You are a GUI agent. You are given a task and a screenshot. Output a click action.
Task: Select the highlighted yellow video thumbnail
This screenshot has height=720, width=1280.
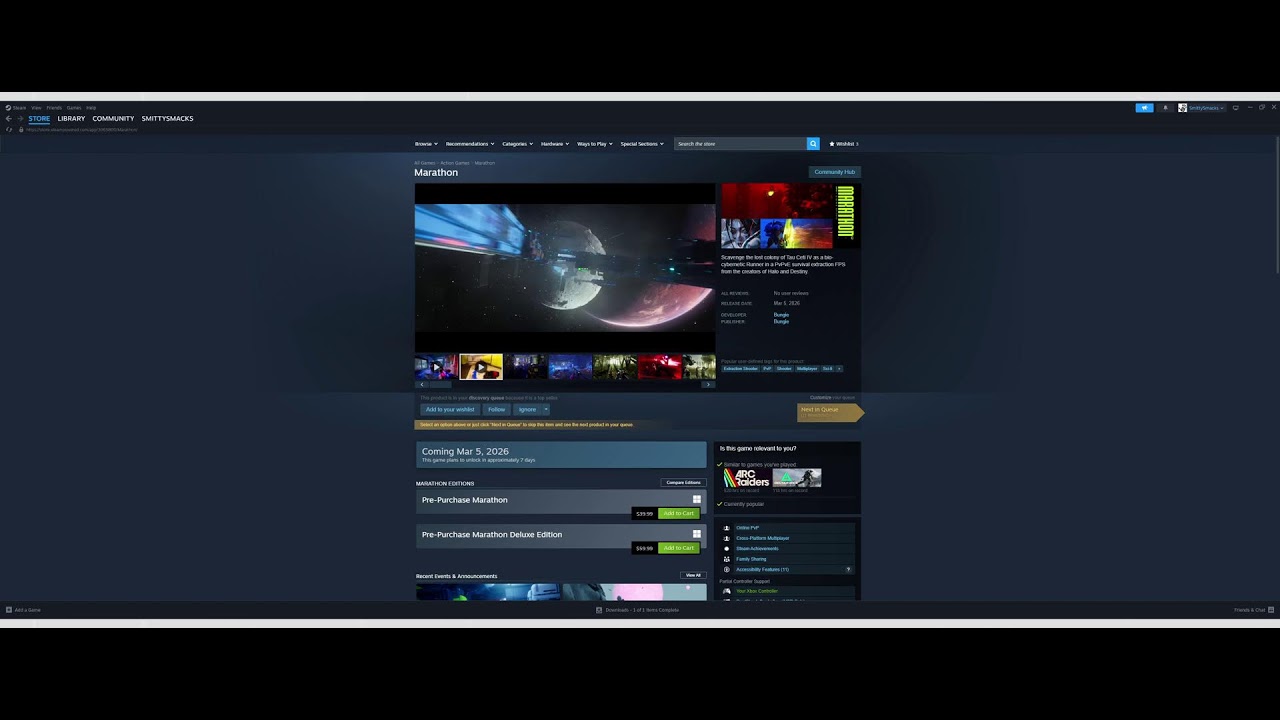point(481,367)
